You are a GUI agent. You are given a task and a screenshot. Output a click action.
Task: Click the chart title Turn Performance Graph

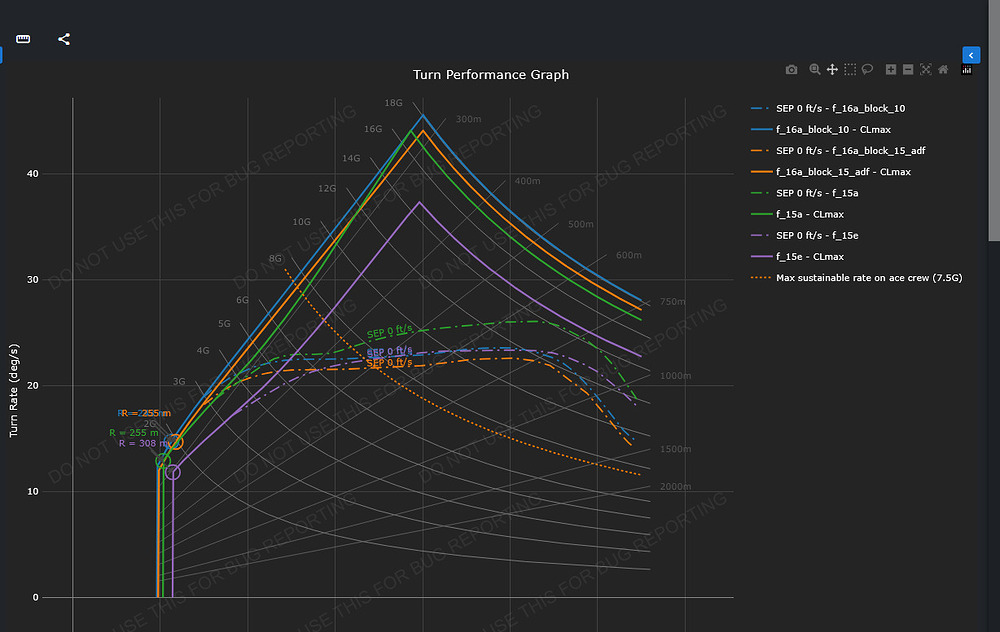[490, 75]
